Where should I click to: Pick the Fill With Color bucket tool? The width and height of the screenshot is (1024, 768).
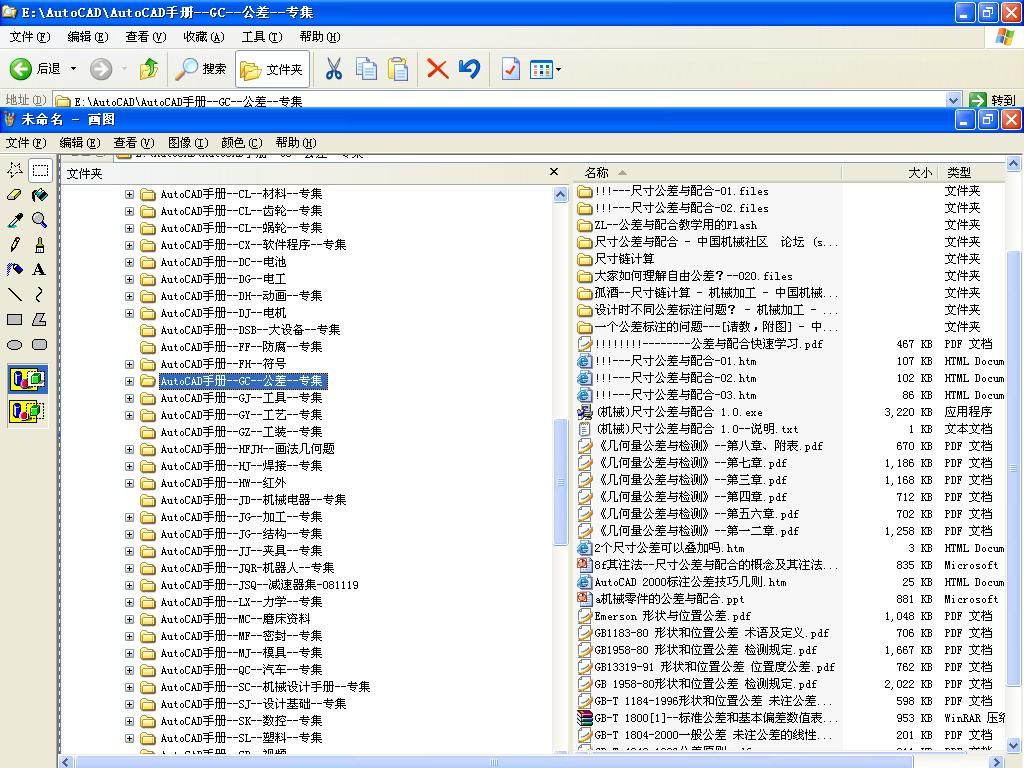click(x=40, y=195)
